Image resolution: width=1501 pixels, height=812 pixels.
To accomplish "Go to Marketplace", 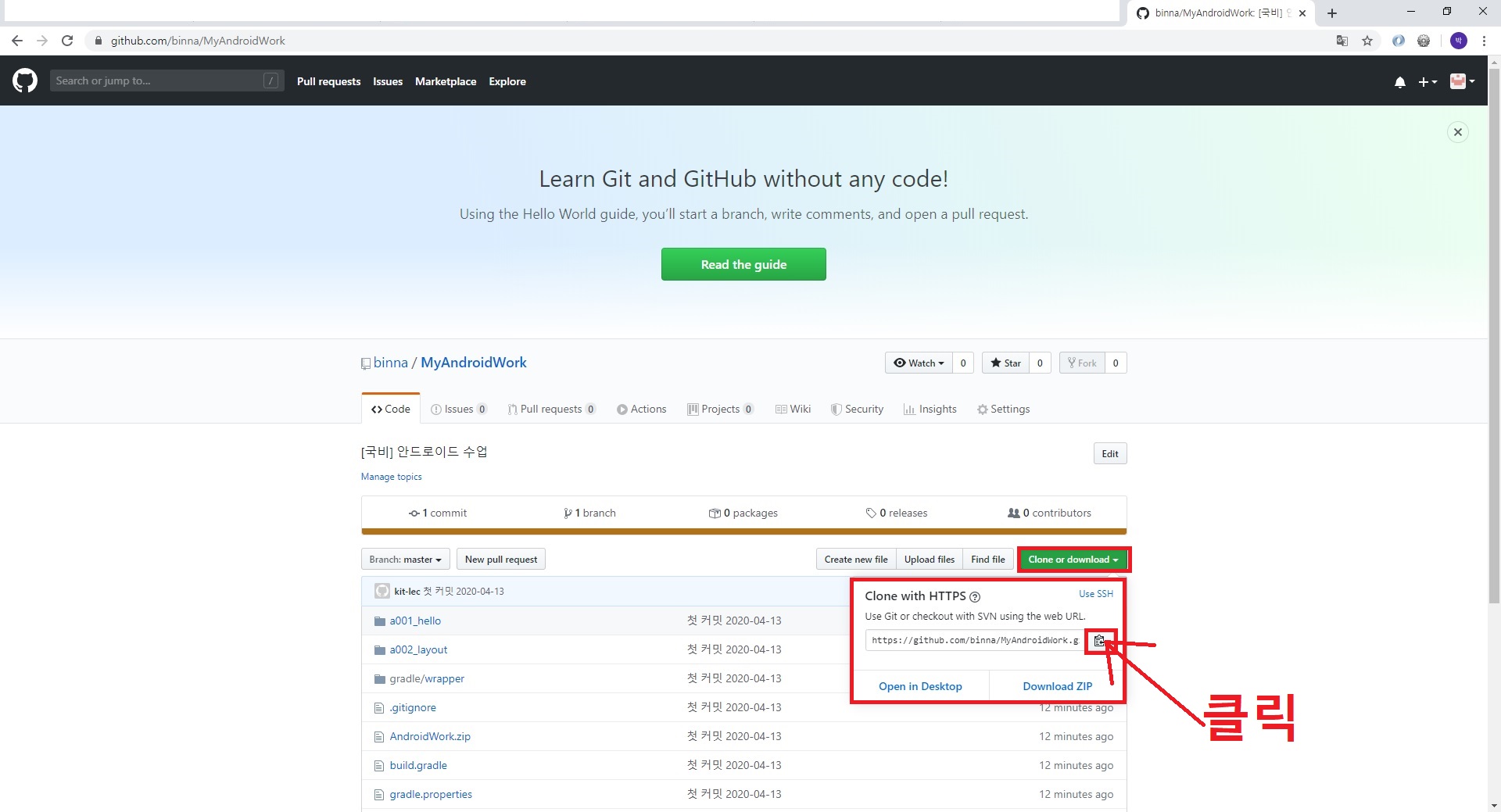I will 446,81.
